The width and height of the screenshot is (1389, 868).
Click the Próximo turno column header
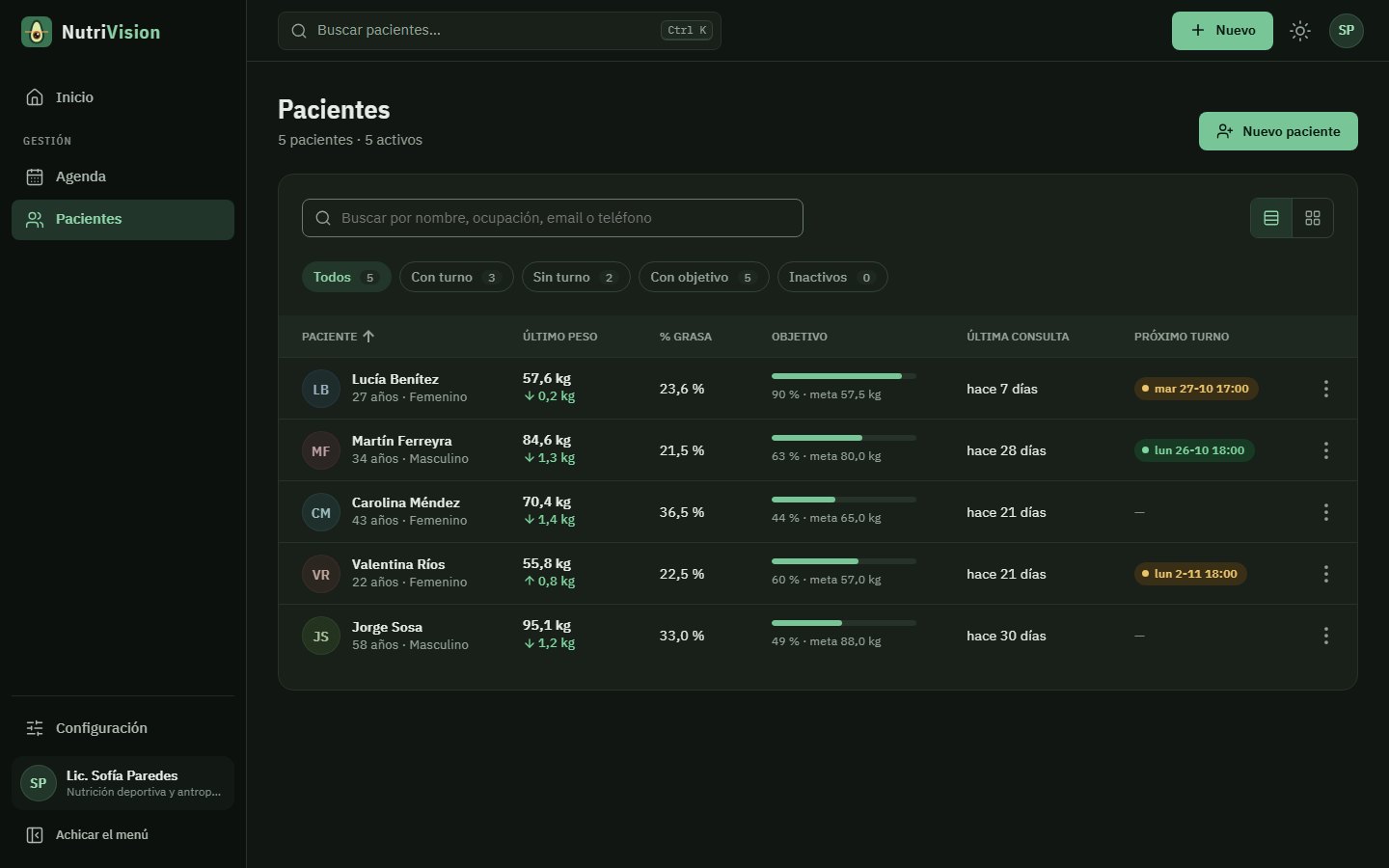pyautogui.click(x=1182, y=337)
